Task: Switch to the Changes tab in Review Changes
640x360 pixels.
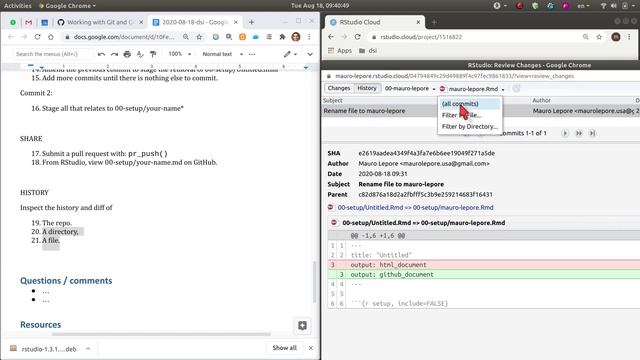Action: tap(339, 88)
